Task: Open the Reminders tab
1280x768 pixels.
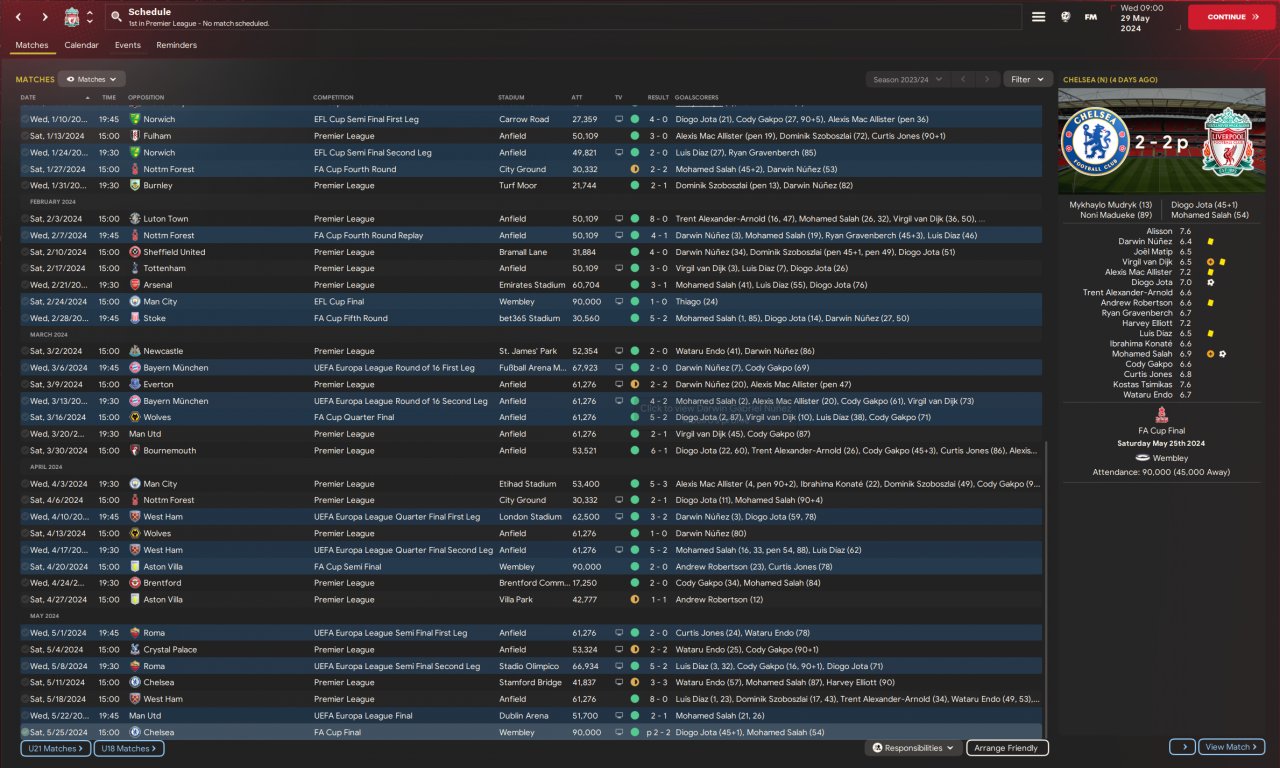Action: click(177, 45)
